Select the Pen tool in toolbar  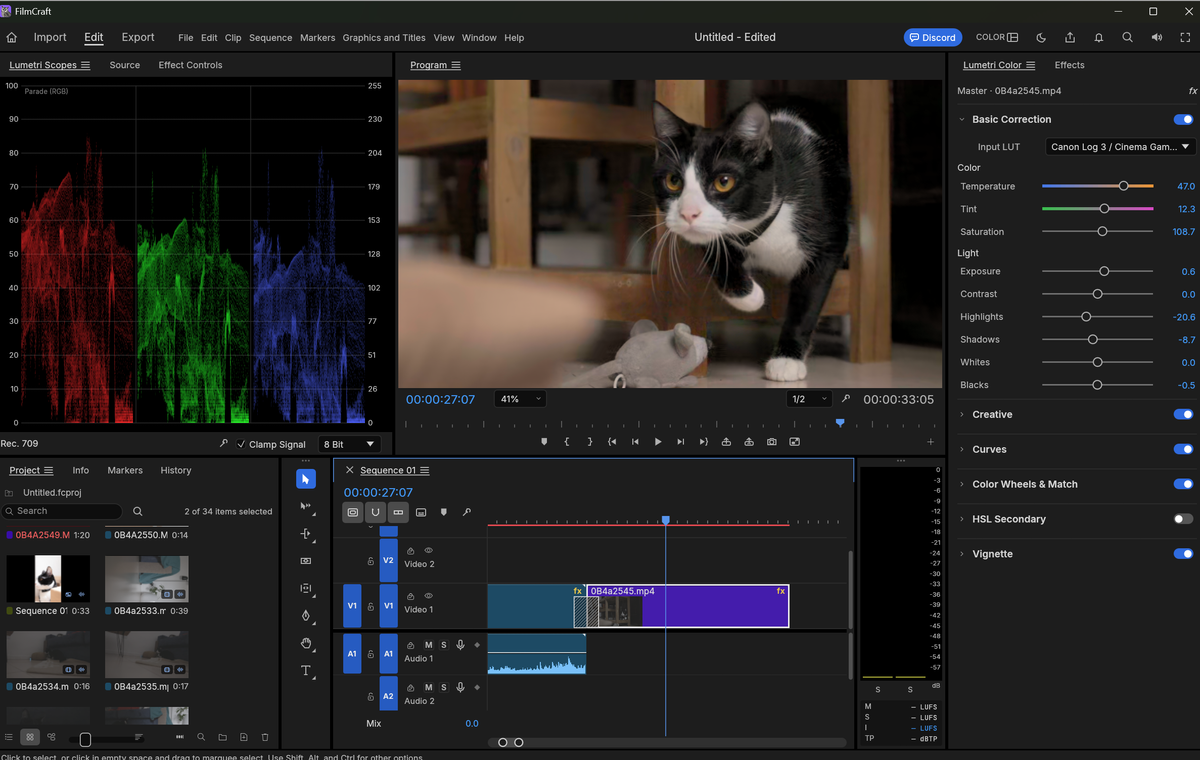306,616
